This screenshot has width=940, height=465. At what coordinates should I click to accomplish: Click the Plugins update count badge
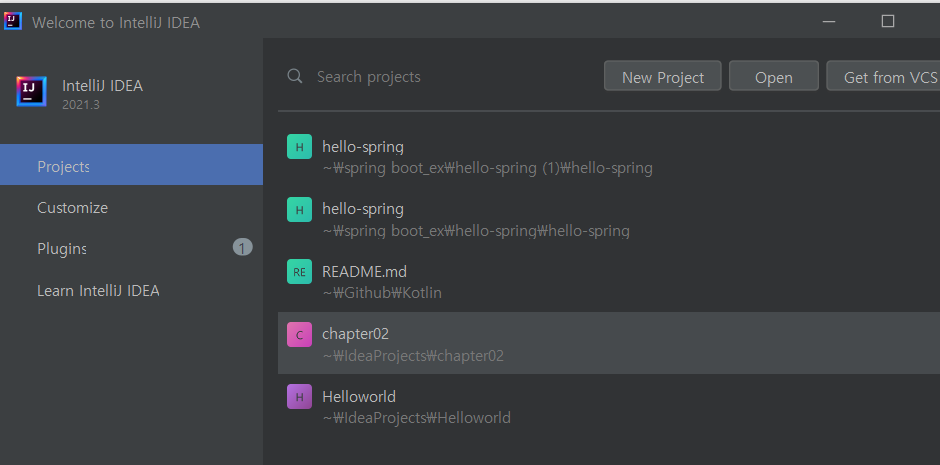click(243, 247)
